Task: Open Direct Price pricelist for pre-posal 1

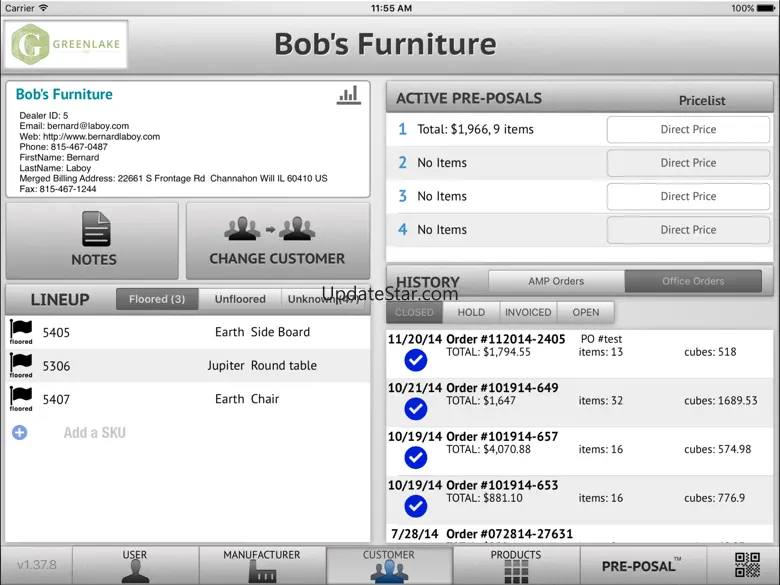Action: click(x=688, y=129)
